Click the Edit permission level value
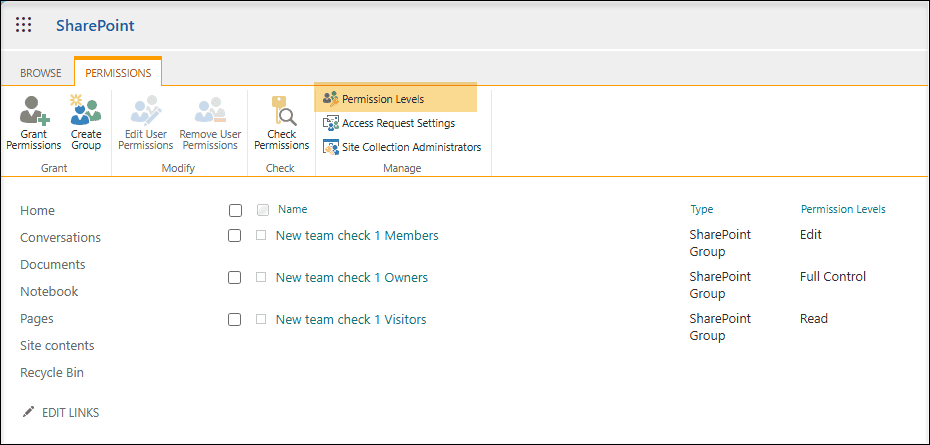 811,234
